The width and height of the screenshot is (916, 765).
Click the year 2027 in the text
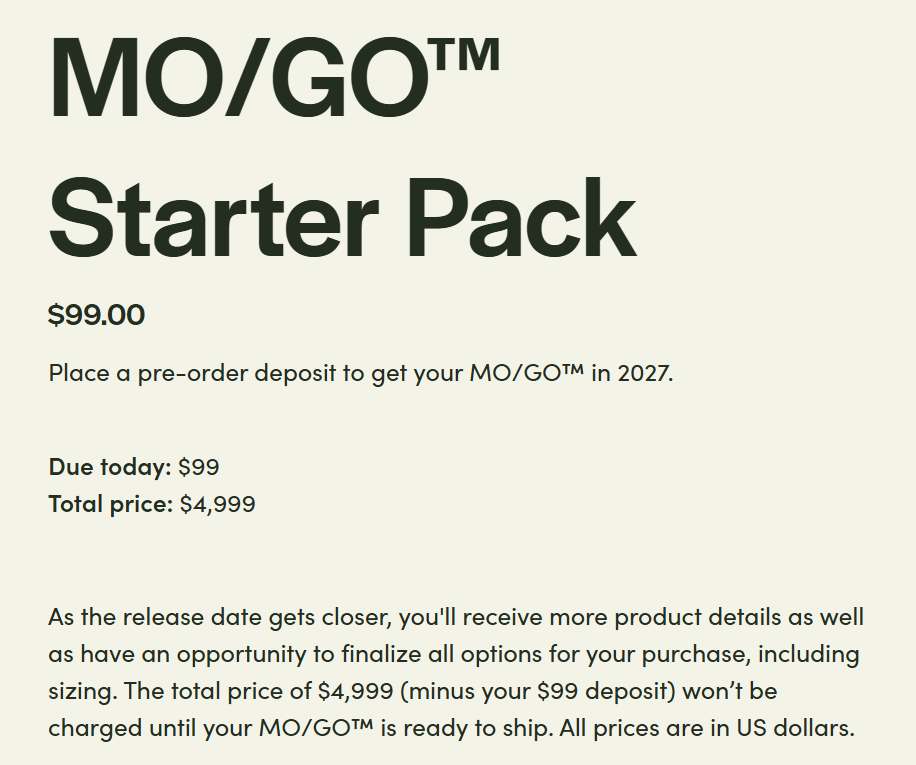648,374
